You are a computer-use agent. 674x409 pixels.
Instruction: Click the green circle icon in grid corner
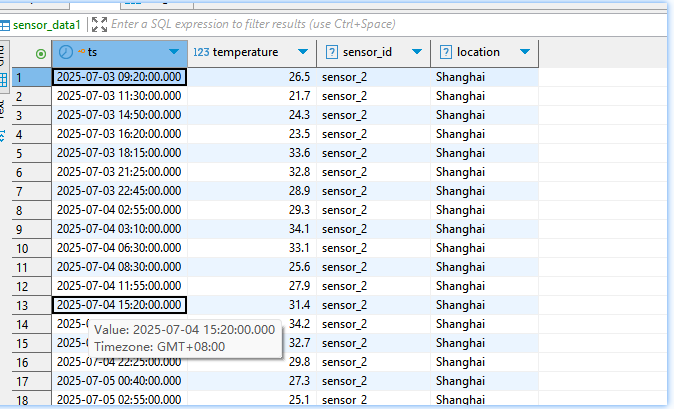pyautogui.click(x=40, y=53)
